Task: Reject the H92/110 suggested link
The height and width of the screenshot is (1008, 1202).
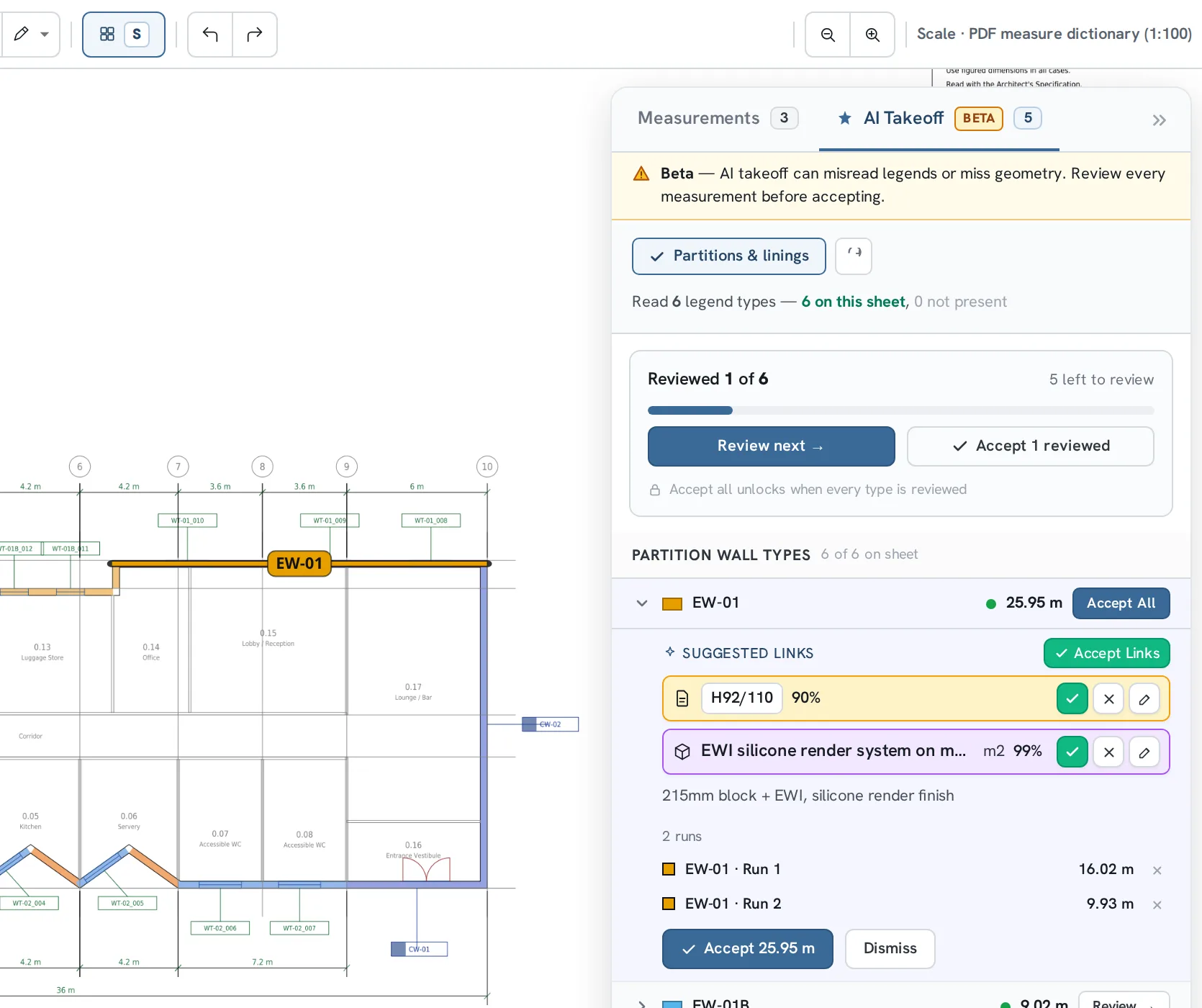Action: click(1108, 698)
